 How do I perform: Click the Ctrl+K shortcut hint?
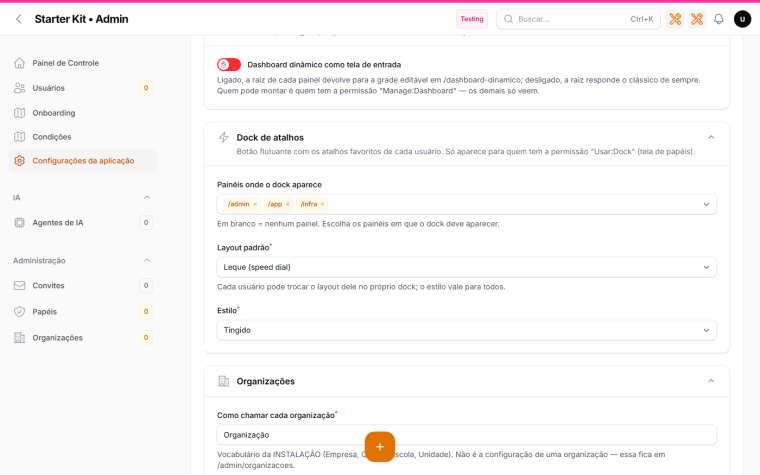(642, 19)
